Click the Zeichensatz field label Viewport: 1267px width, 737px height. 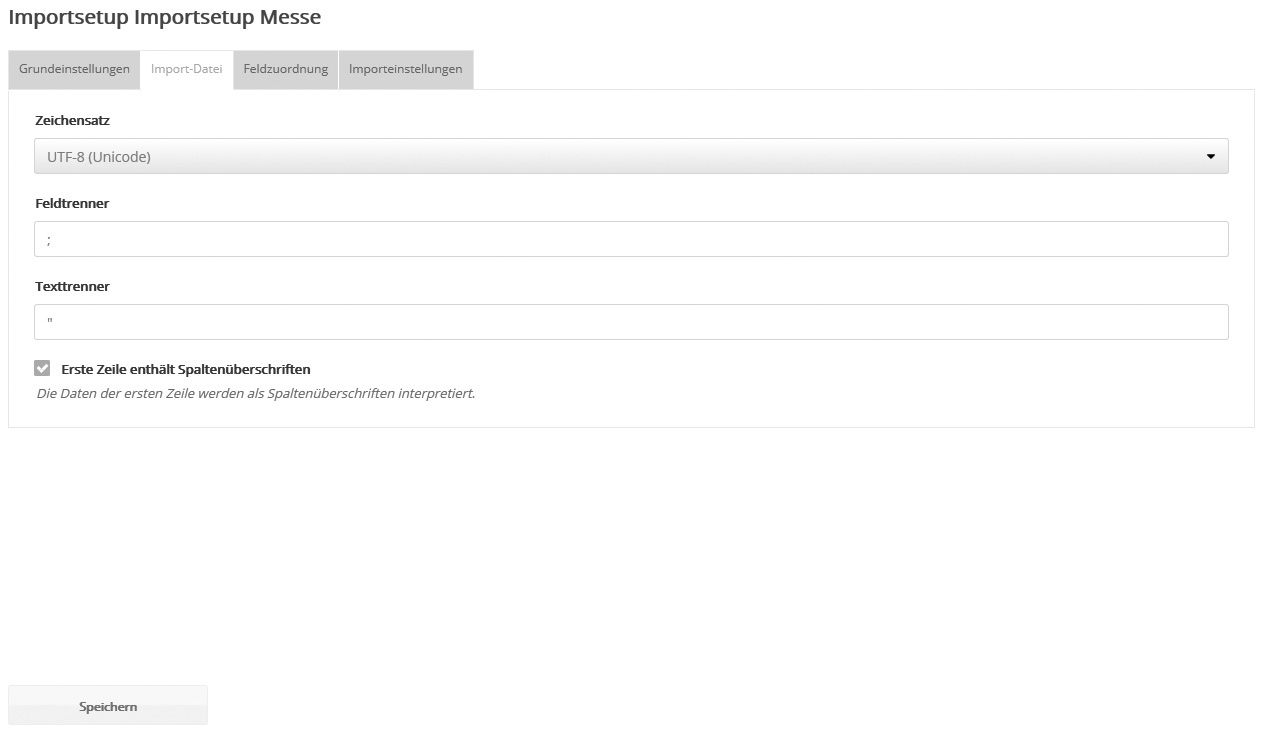pyautogui.click(x=72, y=120)
